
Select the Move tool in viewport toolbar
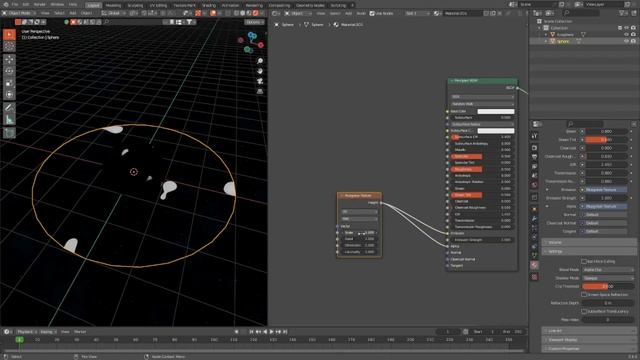tap(9, 60)
